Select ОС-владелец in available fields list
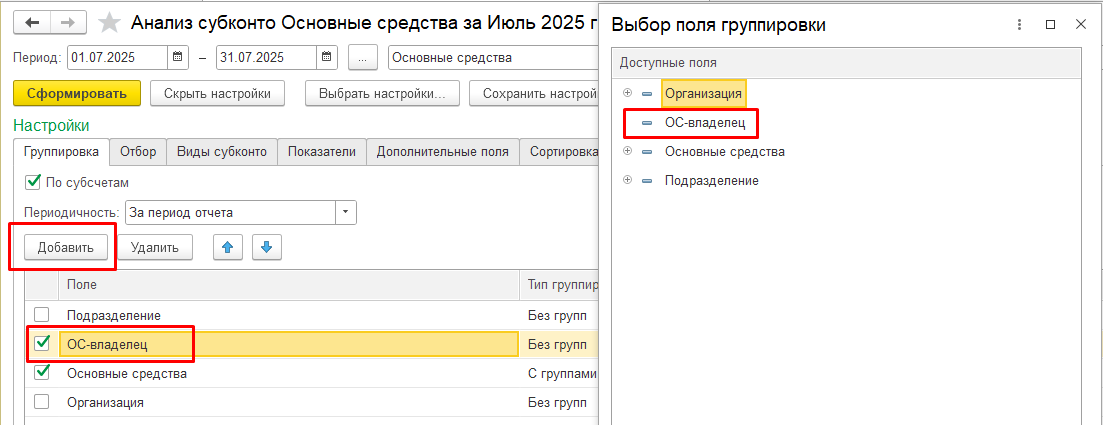This screenshot has height=425, width=1103. point(705,122)
